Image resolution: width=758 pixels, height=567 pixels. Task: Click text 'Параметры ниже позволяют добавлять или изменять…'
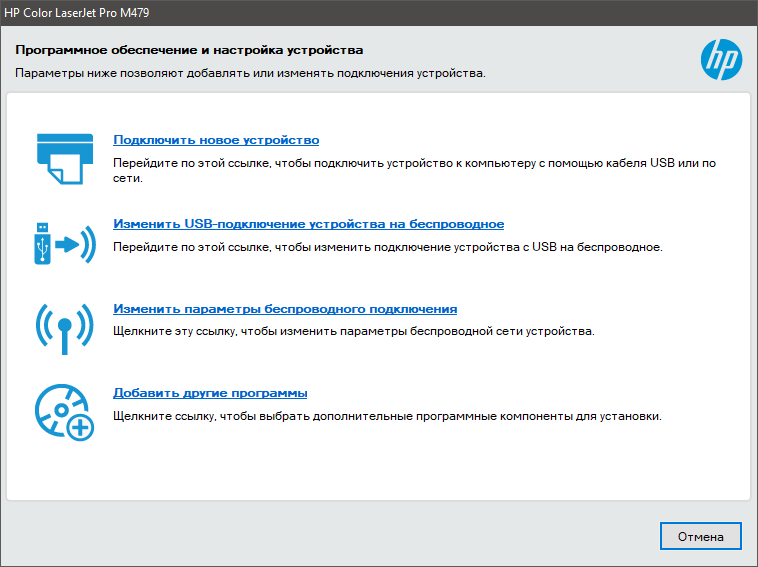(x=250, y=73)
